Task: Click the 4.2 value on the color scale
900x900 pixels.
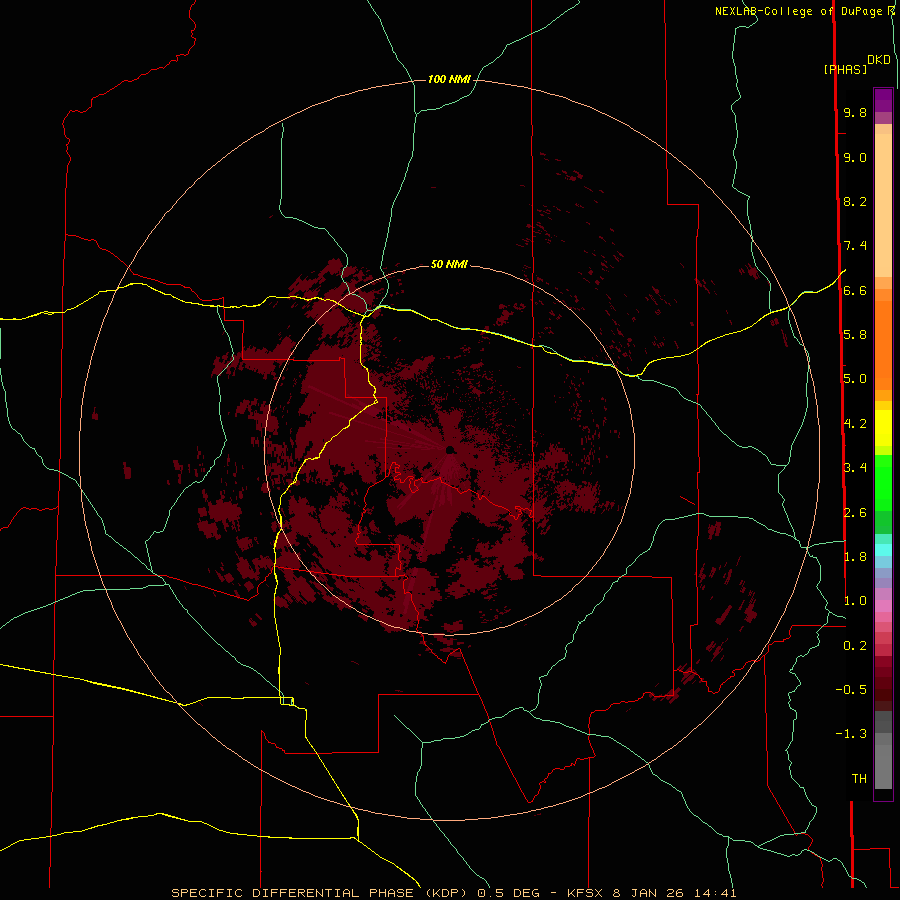Action: point(855,424)
